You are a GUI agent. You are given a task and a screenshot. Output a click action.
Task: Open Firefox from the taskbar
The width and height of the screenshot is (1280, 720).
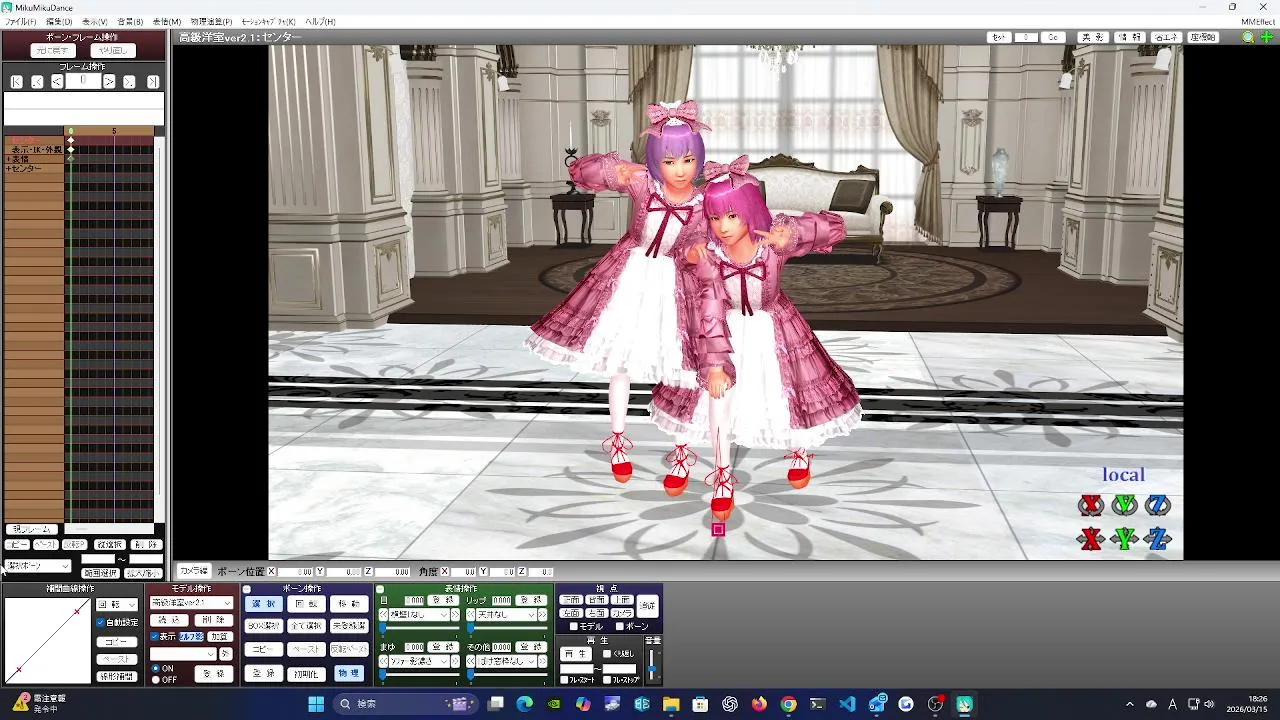pyautogui.click(x=759, y=704)
